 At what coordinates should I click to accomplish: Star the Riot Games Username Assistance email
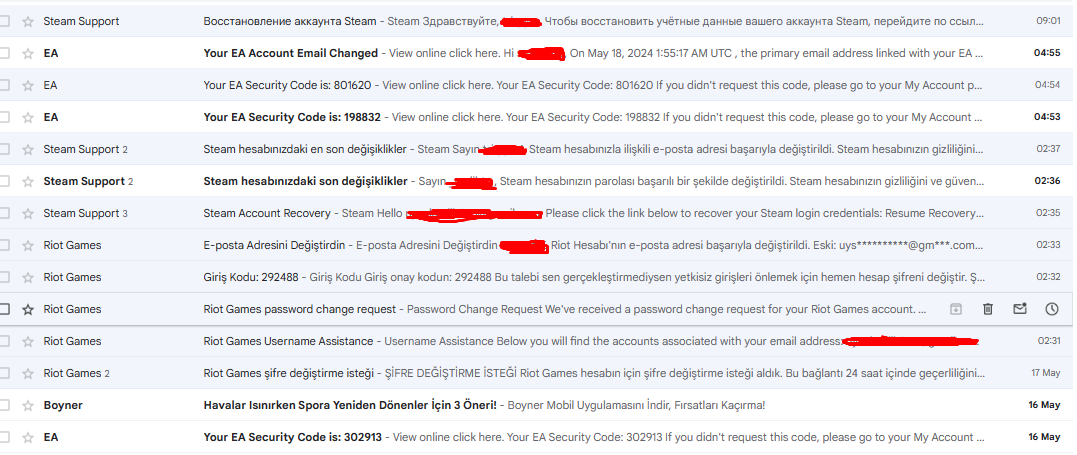pos(28,341)
